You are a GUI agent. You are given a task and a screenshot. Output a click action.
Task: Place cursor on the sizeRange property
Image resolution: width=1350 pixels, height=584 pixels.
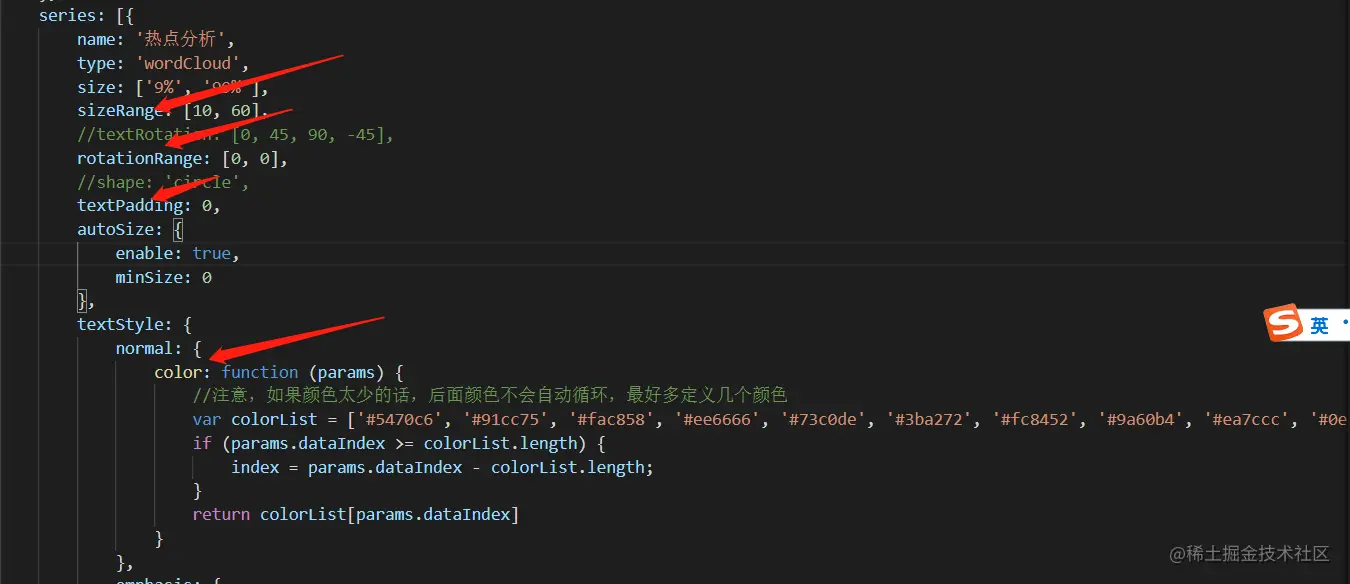[x=119, y=110]
